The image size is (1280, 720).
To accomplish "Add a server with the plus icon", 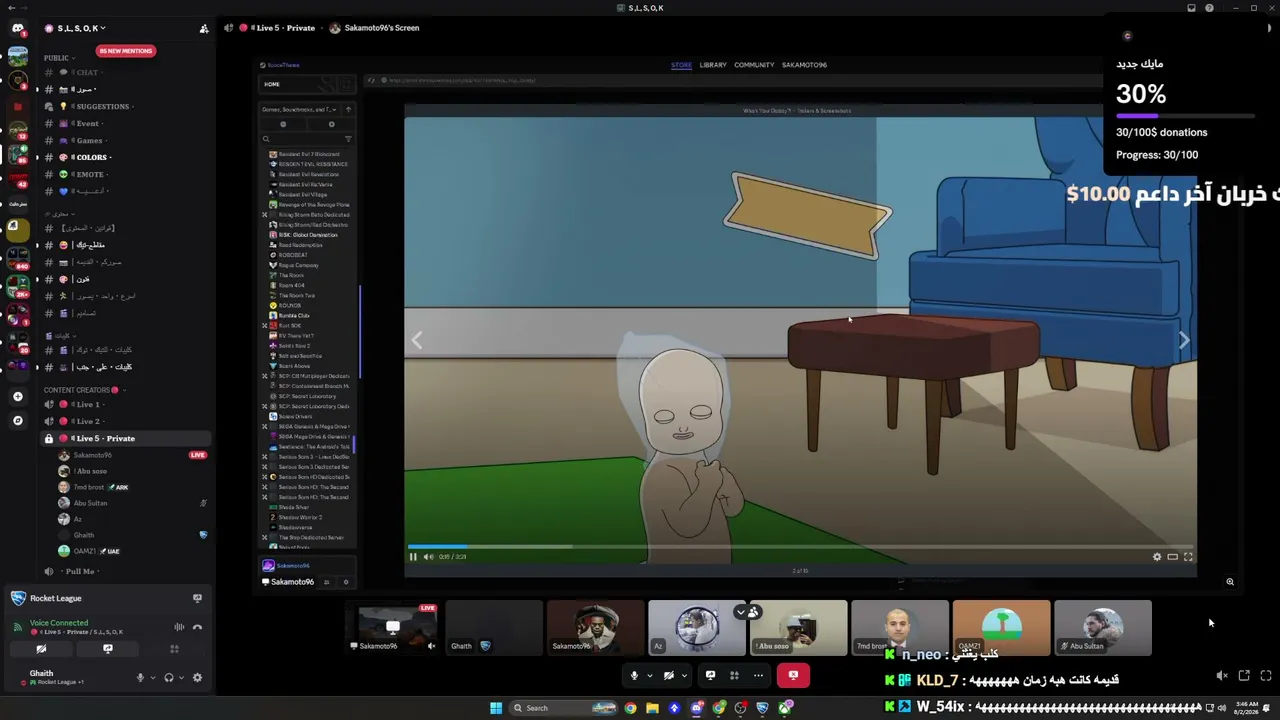I will 17,397.
